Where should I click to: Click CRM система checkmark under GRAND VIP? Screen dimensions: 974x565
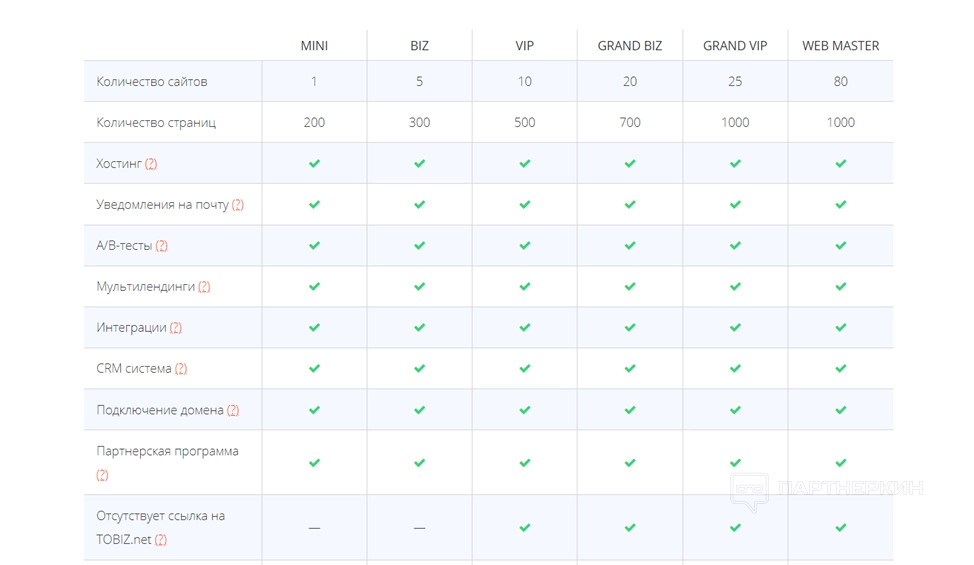click(735, 368)
